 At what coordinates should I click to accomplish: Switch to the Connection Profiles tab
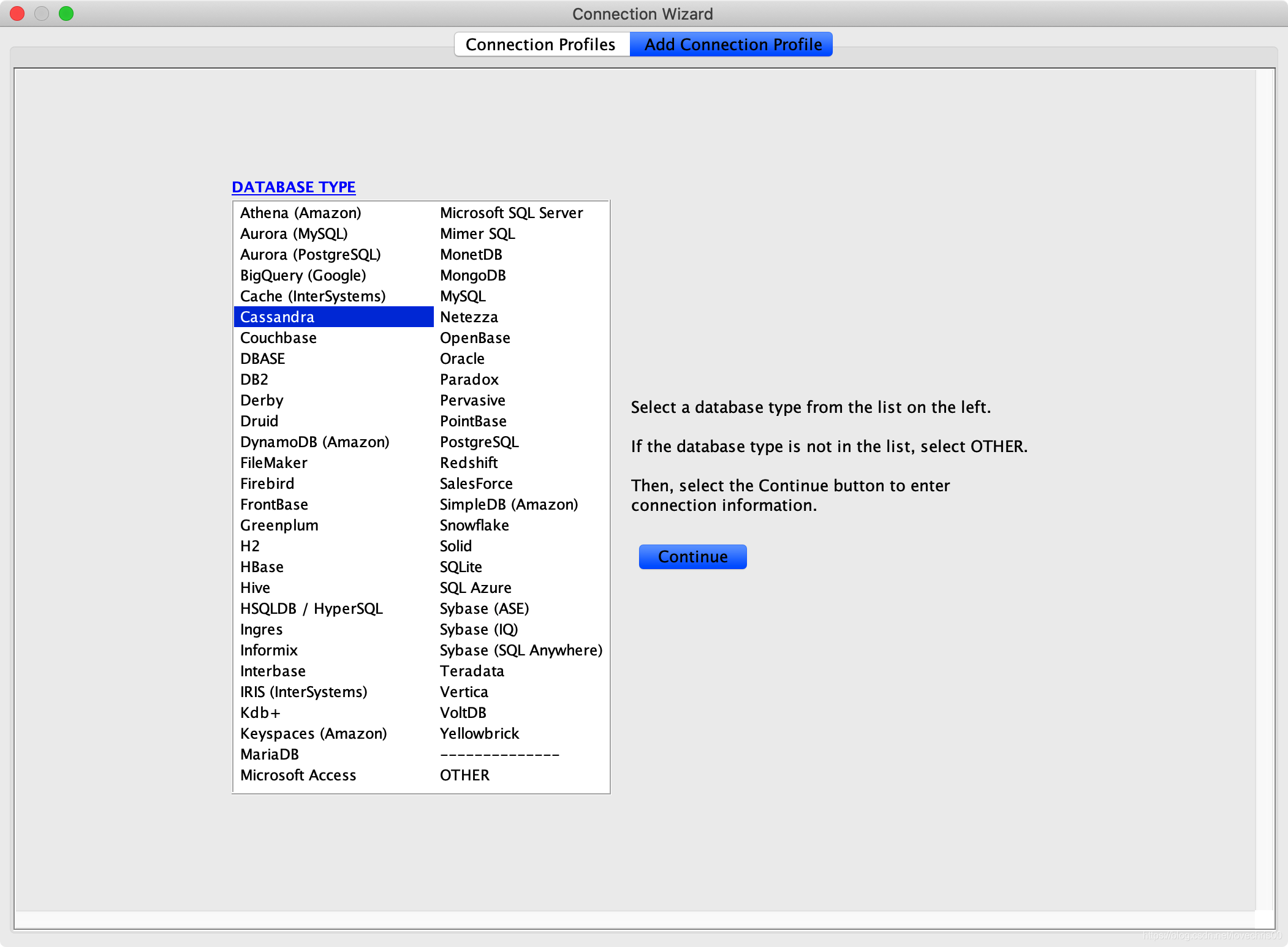(540, 45)
